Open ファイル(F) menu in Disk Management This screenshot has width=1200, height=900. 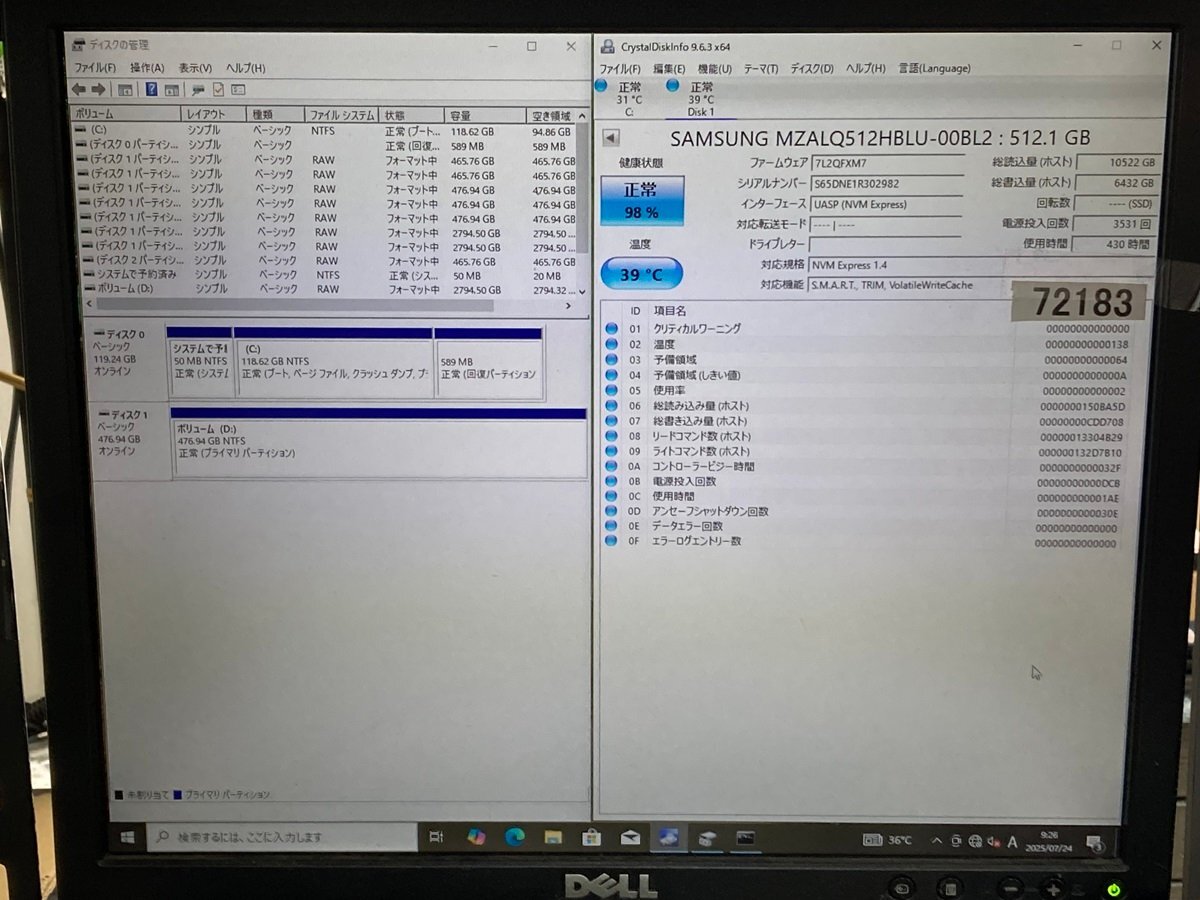[96, 68]
